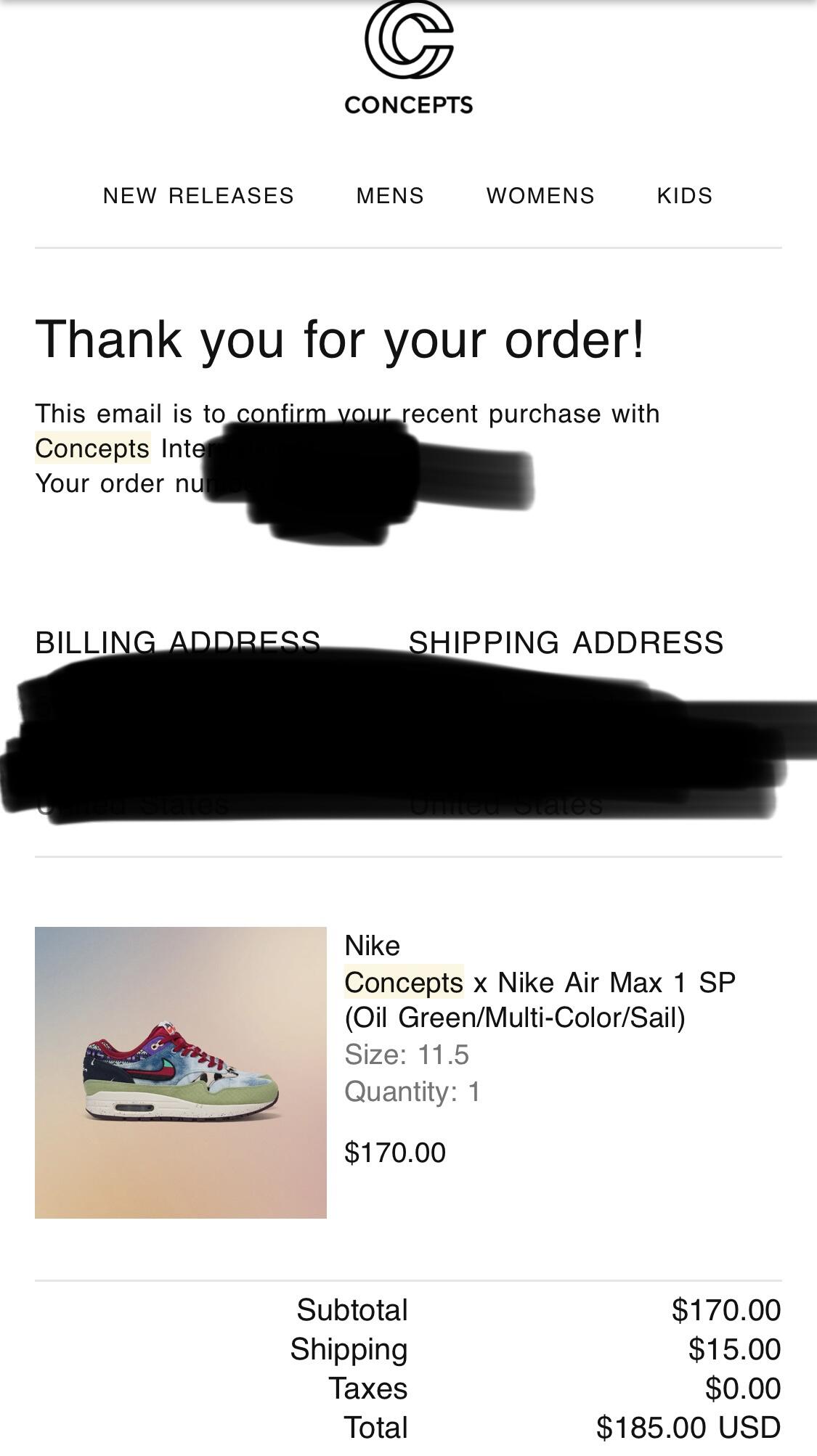
Task: Click the Thank you for your order heading
Action: click(340, 339)
